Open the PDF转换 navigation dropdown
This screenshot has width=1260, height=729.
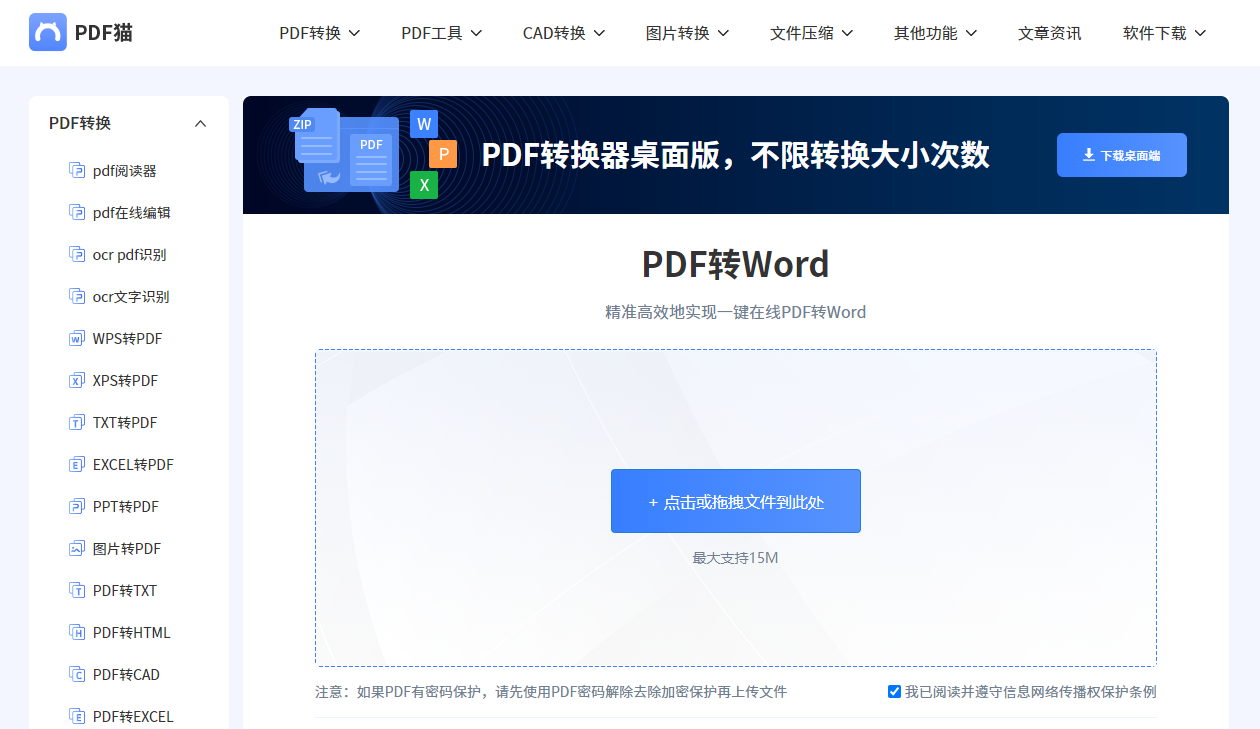[320, 32]
